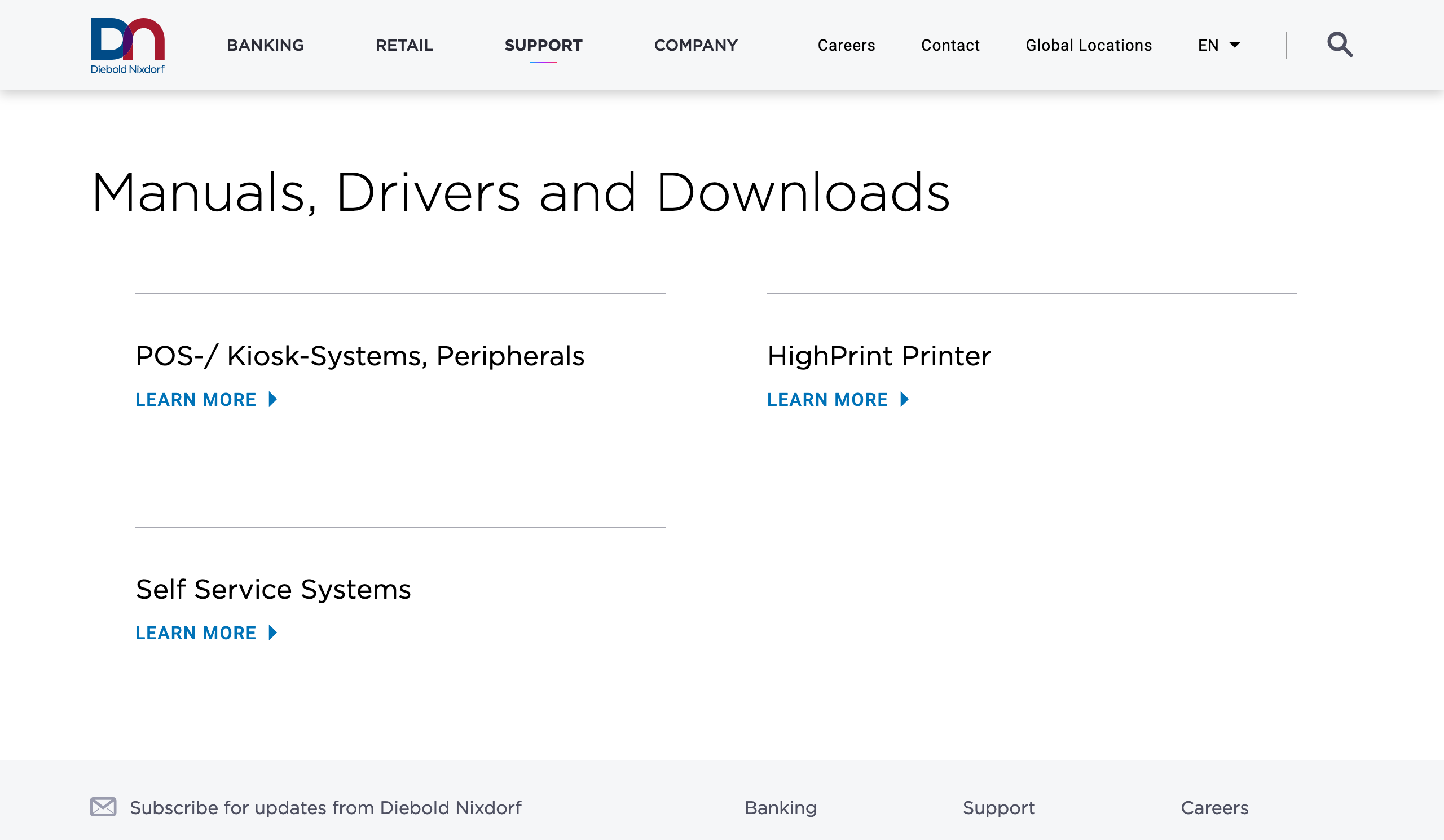Image resolution: width=1444 pixels, height=840 pixels.
Task: Click Subscribe for updates from Diebold Nixdorf
Action: (x=325, y=807)
